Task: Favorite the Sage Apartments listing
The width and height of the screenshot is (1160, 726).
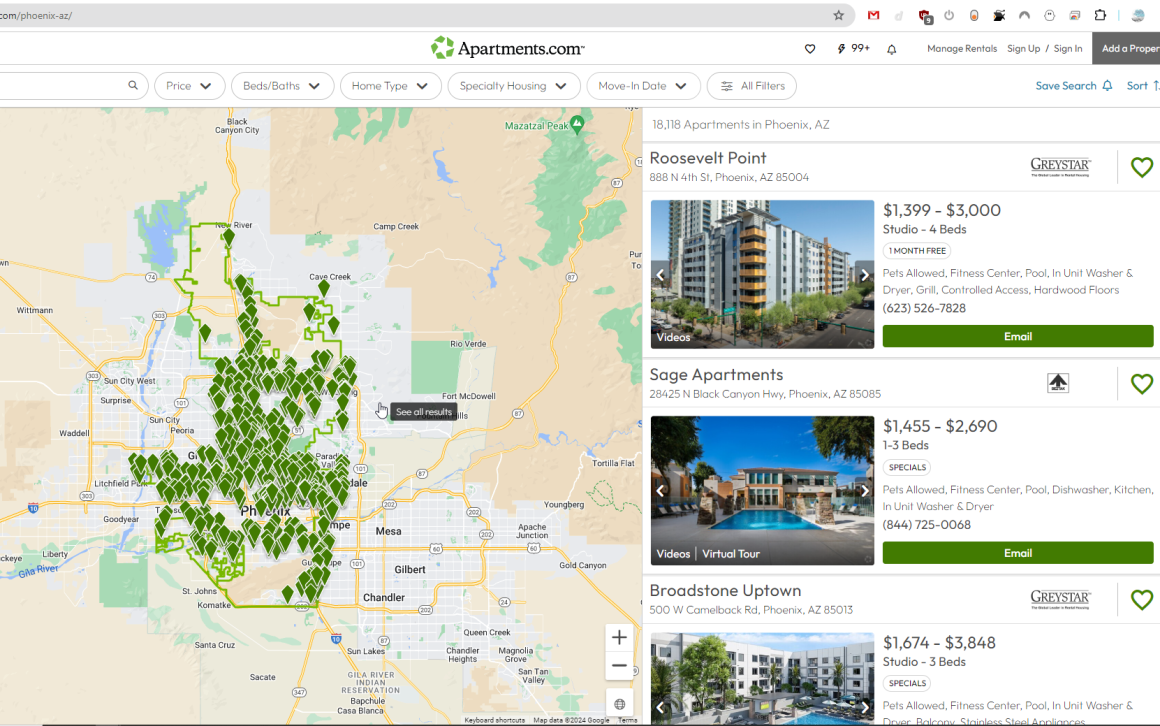Action: [1141, 384]
